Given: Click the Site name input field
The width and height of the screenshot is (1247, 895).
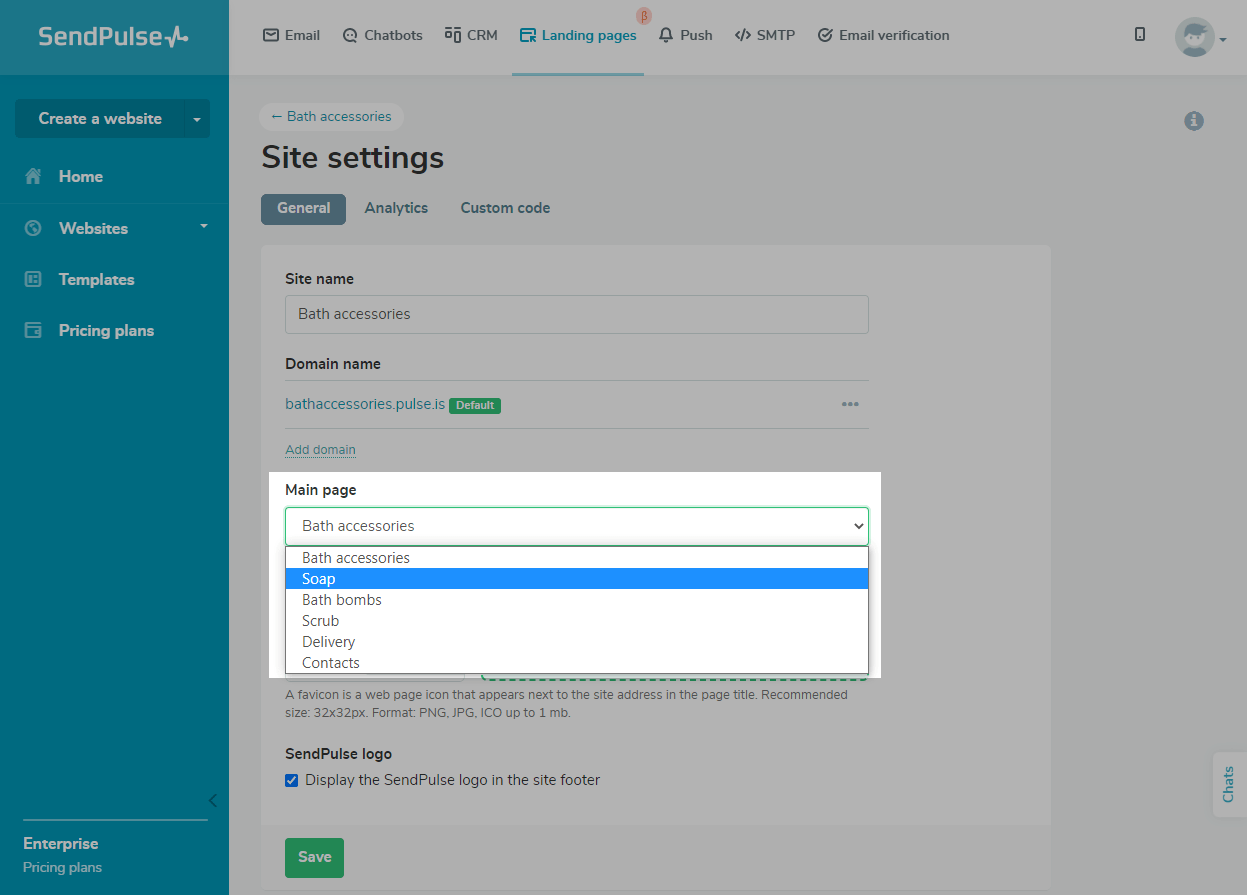Looking at the screenshot, I should pos(577,314).
